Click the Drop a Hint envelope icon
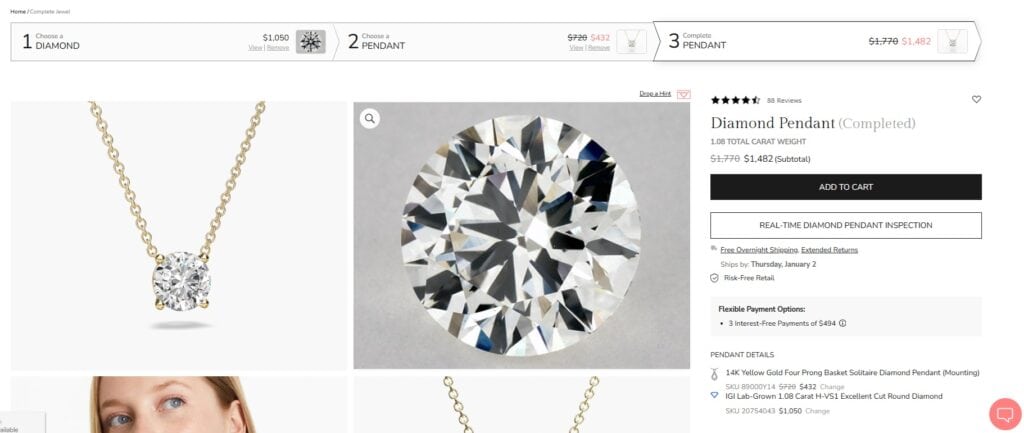The image size is (1024, 433). (684, 94)
